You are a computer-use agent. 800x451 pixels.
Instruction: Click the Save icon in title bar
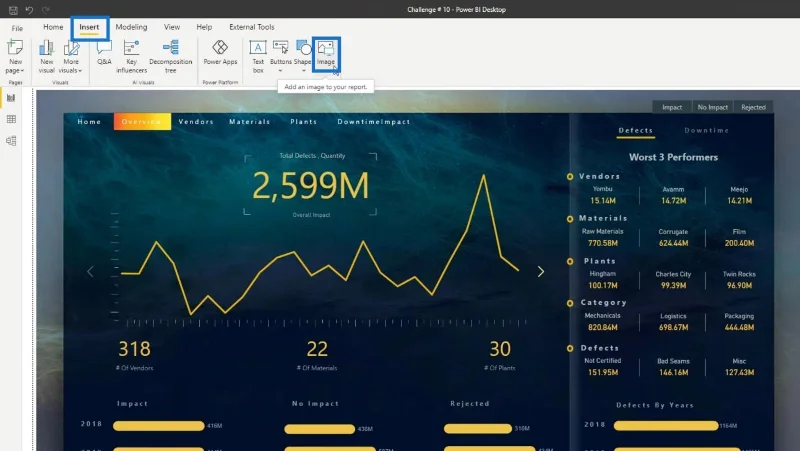13,10
